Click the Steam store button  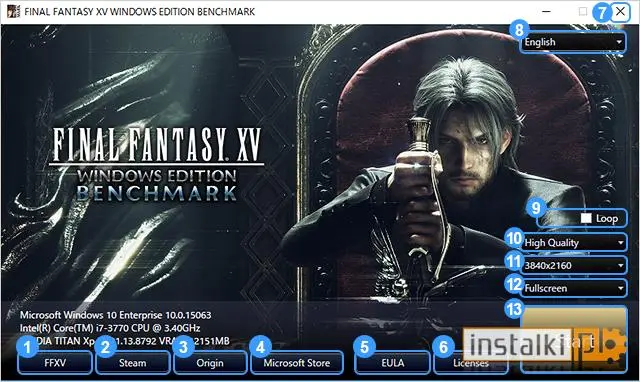[133, 362]
